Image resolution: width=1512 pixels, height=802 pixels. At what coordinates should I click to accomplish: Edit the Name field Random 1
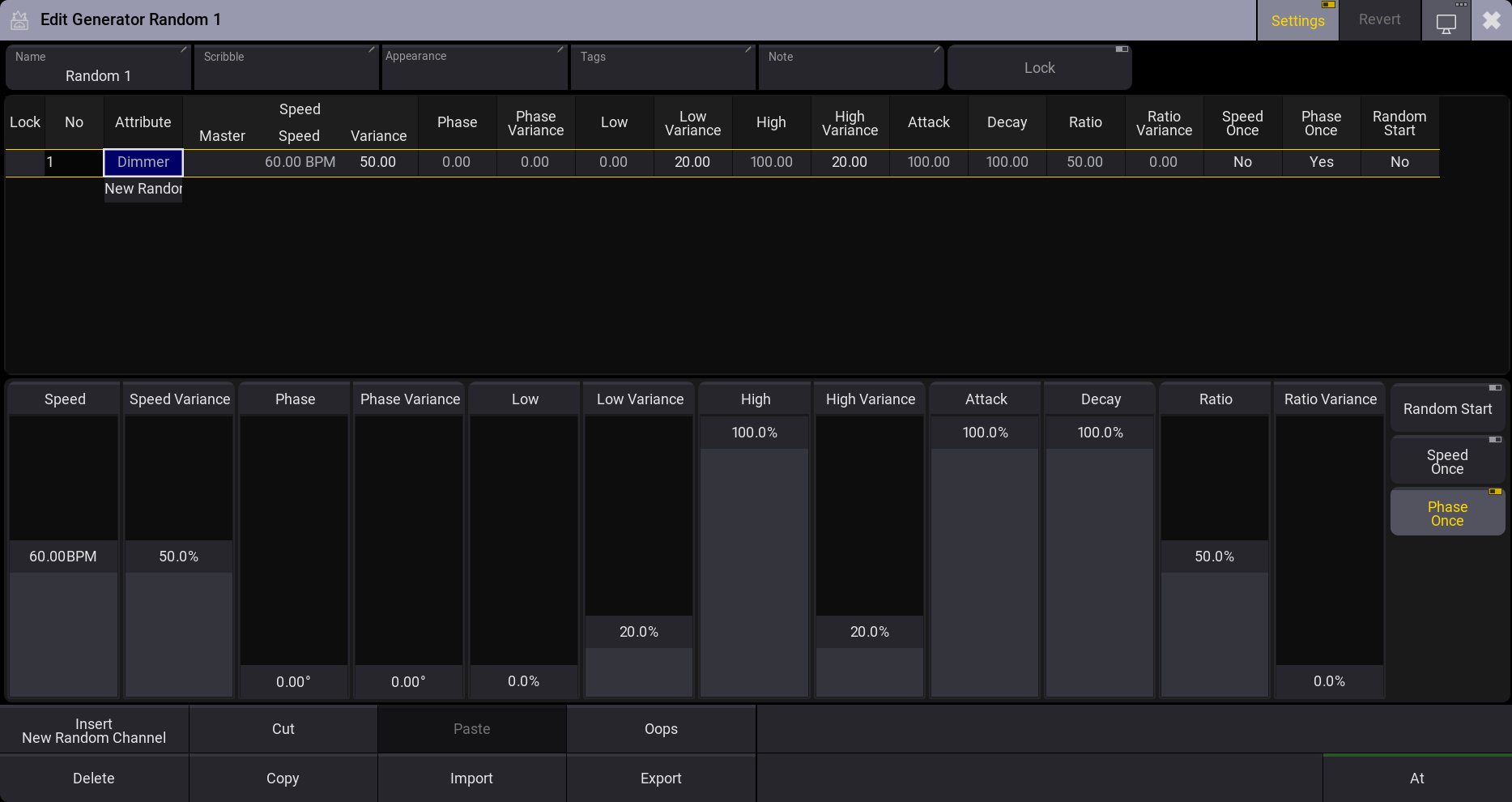coord(98,67)
